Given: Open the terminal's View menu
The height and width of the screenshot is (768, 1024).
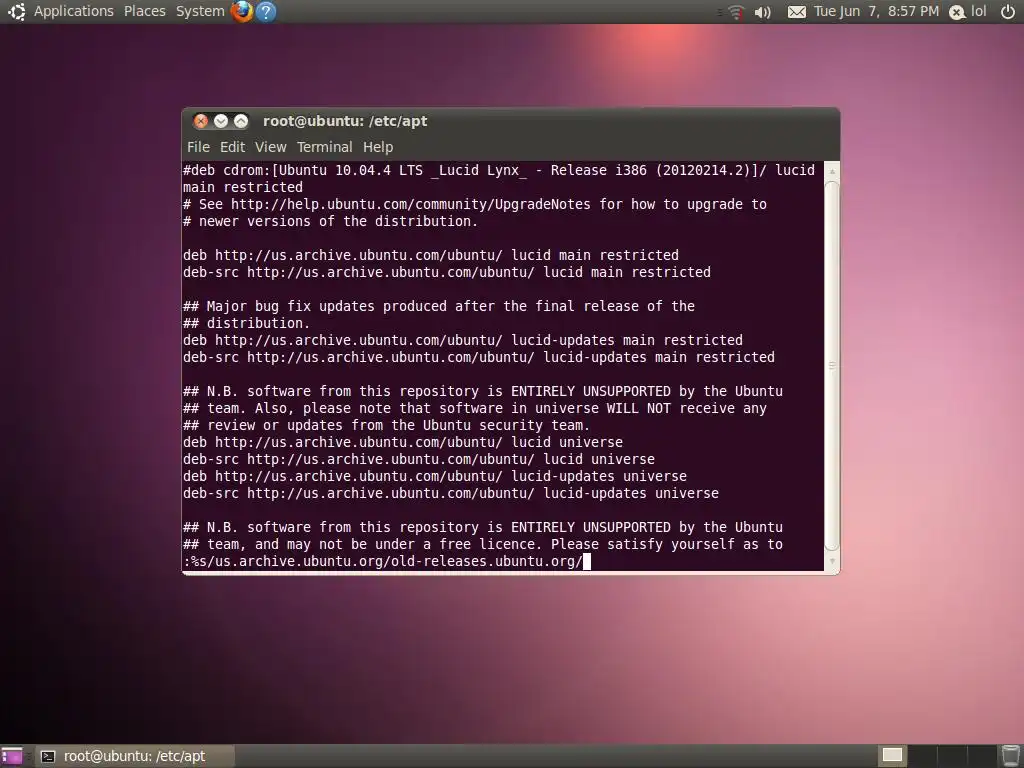Looking at the screenshot, I should click(270, 147).
